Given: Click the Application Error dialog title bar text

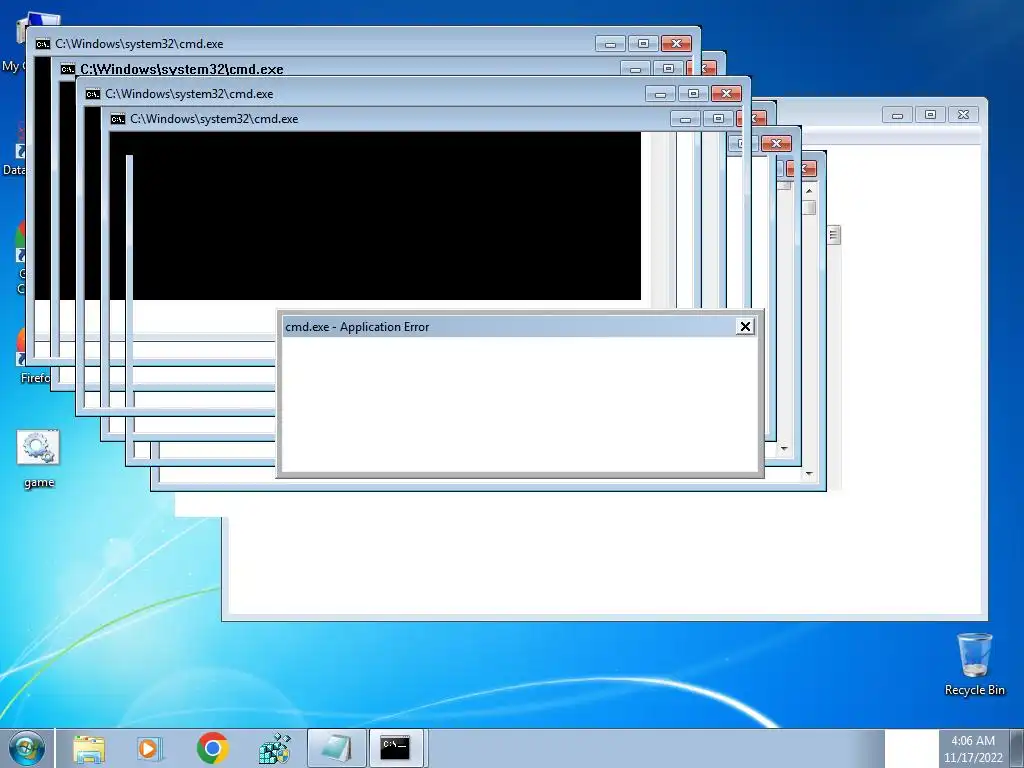Looking at the screenshot, I should (x=357, y=327).
